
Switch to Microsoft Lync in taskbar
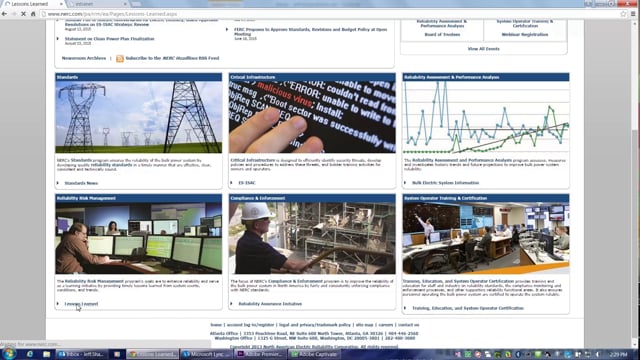[206, 354]
